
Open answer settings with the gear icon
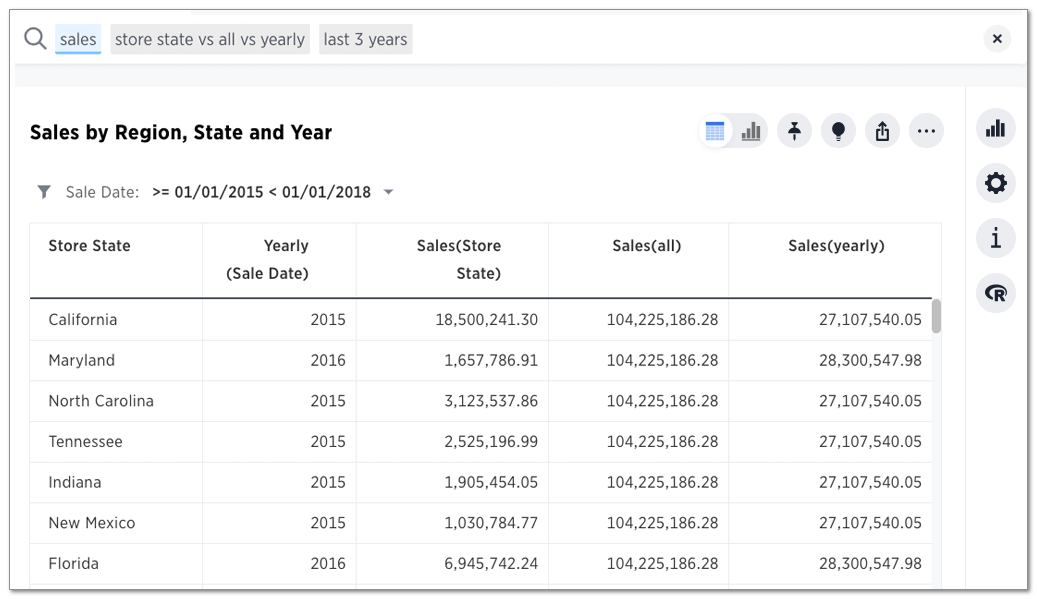pos(995,183)
